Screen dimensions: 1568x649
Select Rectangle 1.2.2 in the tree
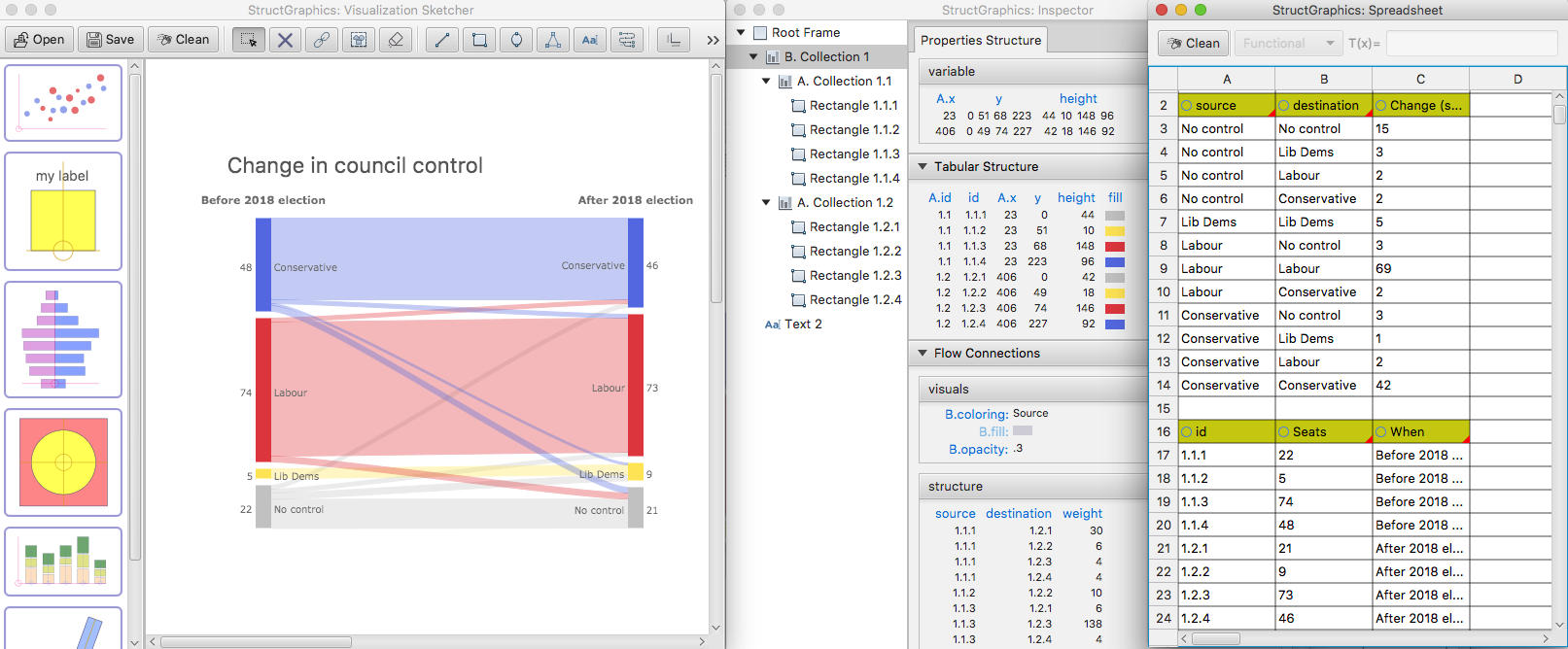click(x=855, y=251)
